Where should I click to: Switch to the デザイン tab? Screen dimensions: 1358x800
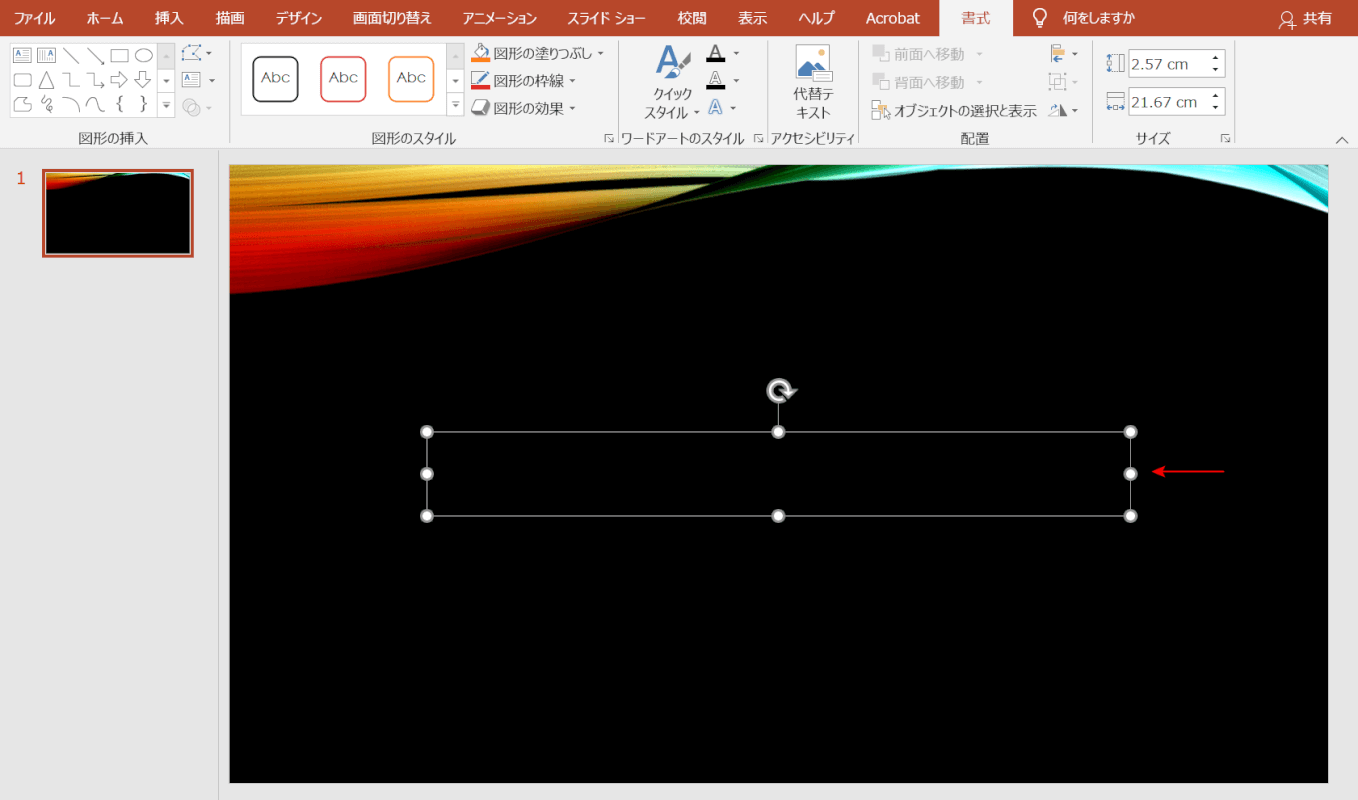click(x=299, y=18)
